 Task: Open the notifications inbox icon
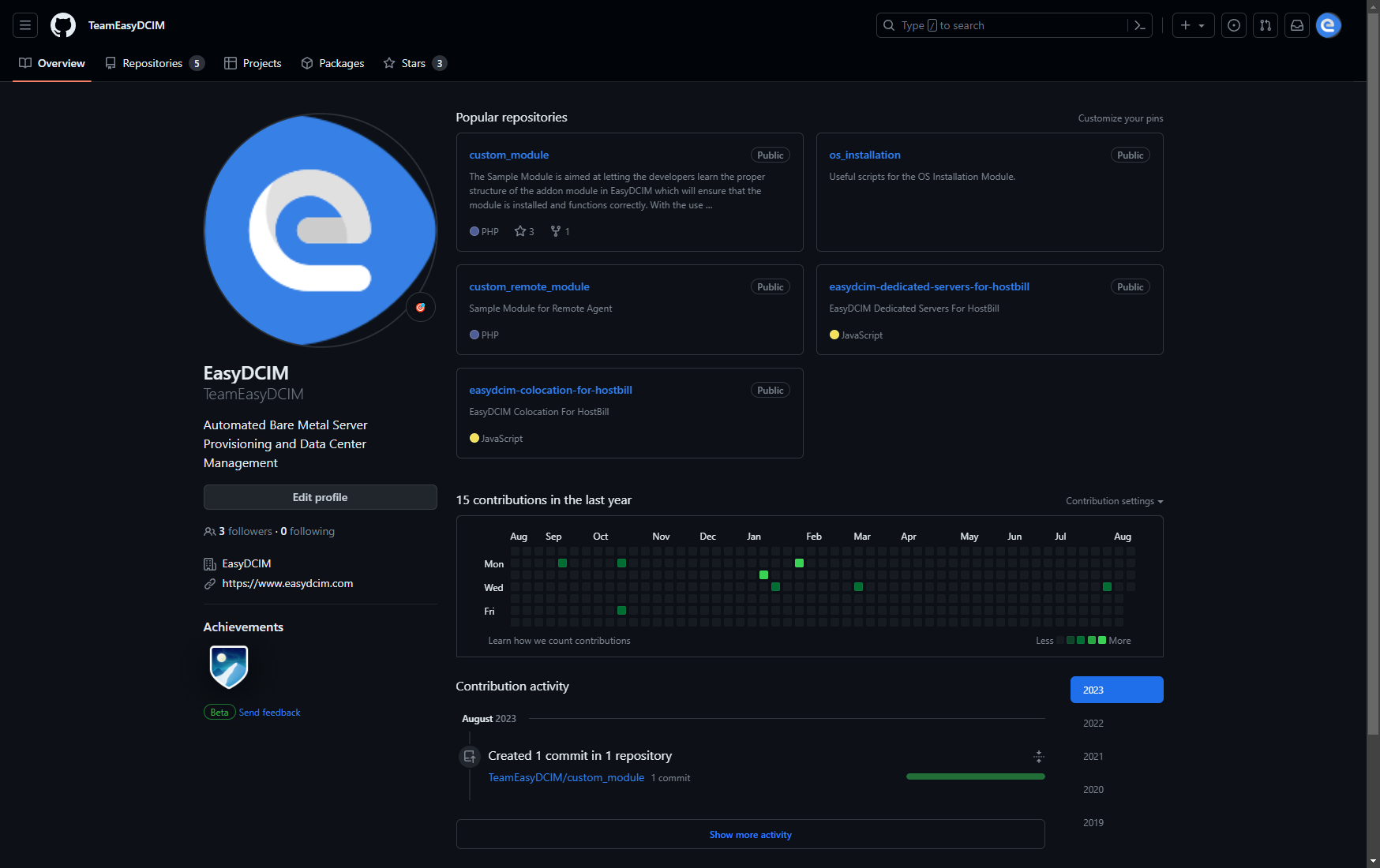click(1297, 25)
